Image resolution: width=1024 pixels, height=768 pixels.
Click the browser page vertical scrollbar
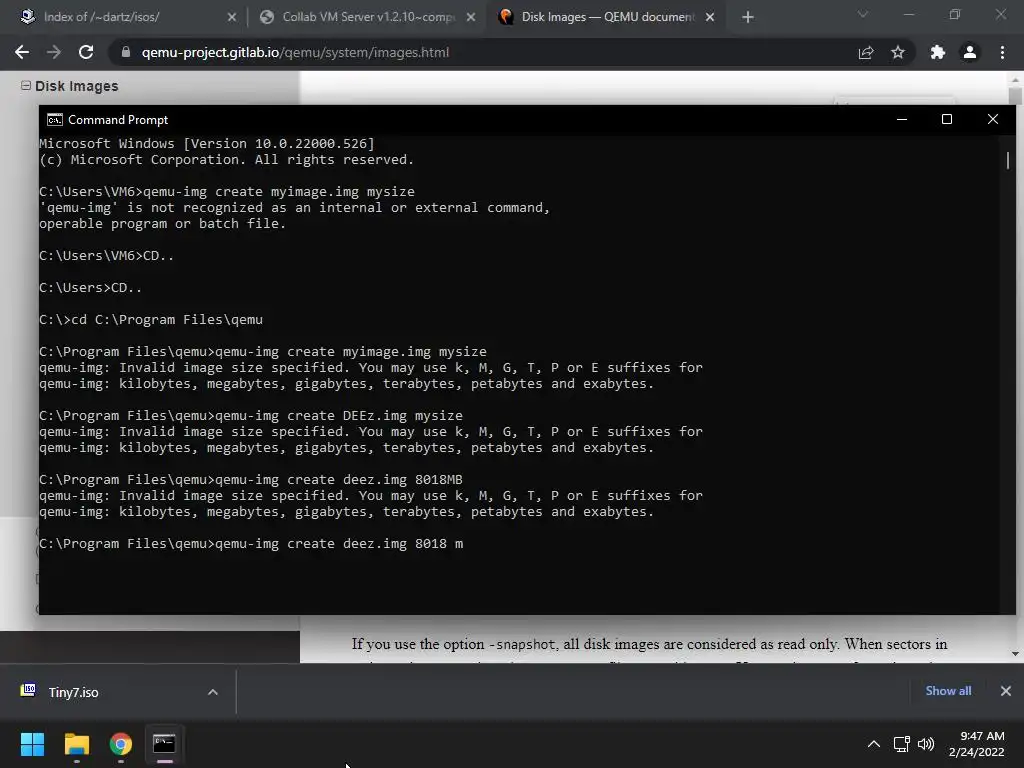point(1015,366)
